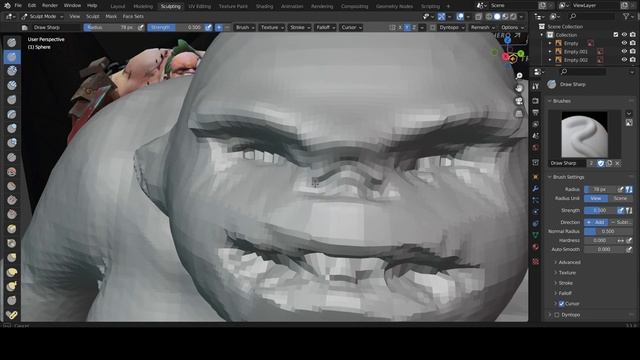Viewport: 640px width, 360px height.
Task: Toggle fake user shield for Draw Sharp
Action: point(600,163)
